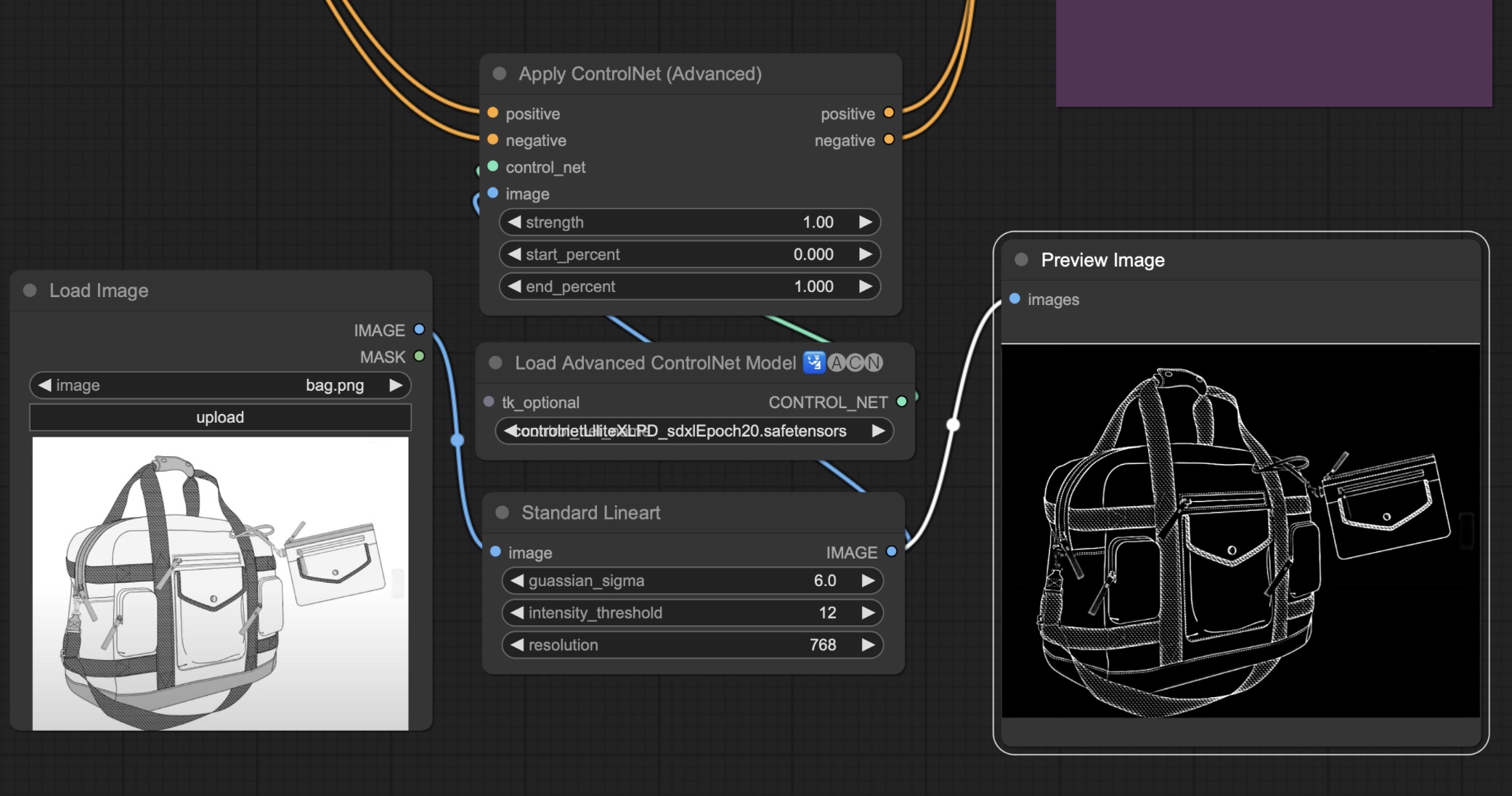Select previous image file with the left arrow
1512x796 pixels.
coord(45,385)
